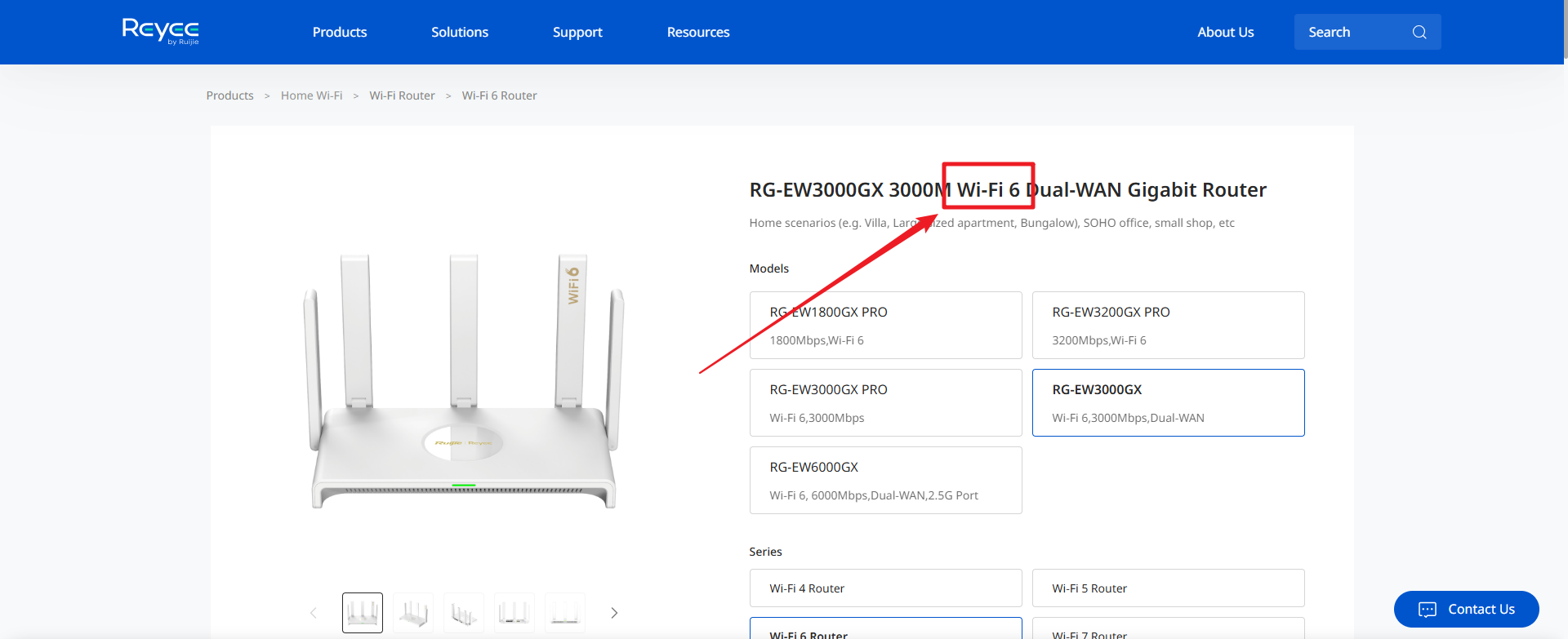The height and width of the screenshot is (639, 1568).
Task: Select the Wi-Fi 5 Router series
Action: 1168,588
